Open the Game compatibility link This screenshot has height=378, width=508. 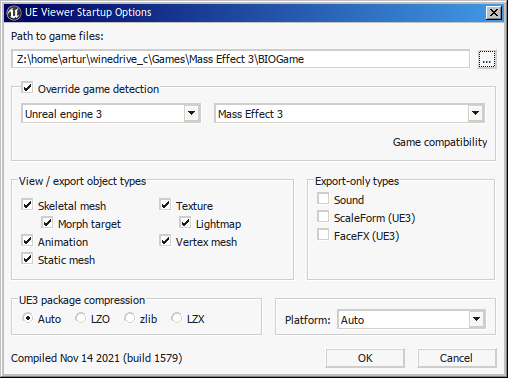coord(440,142)
